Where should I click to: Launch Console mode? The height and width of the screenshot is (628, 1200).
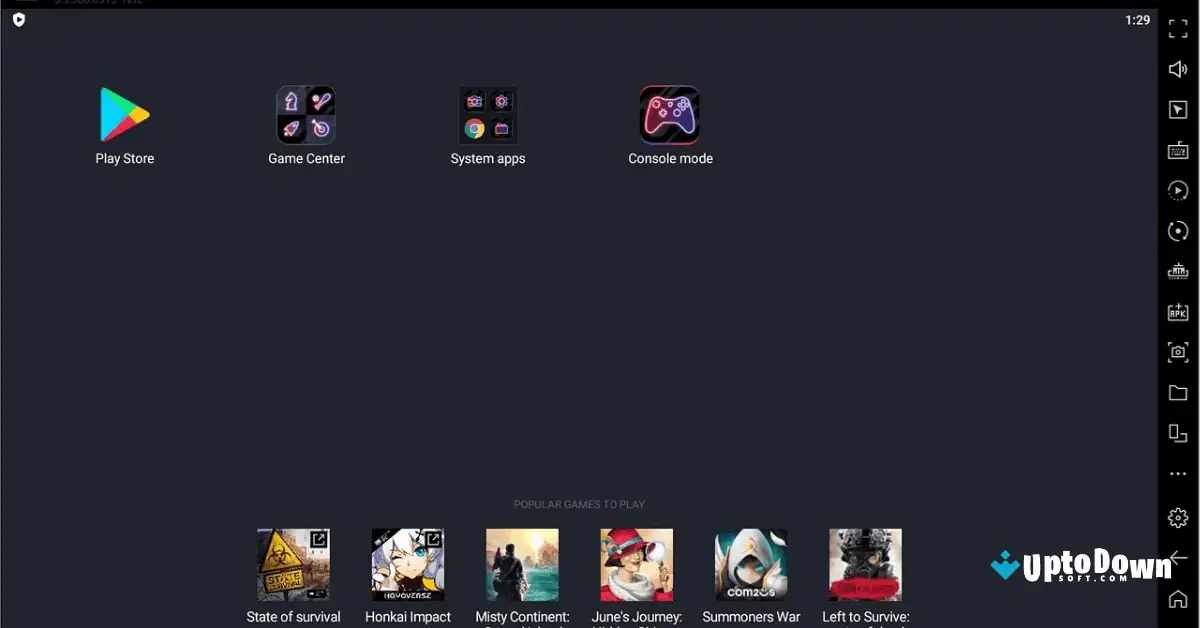click(670, 114)
